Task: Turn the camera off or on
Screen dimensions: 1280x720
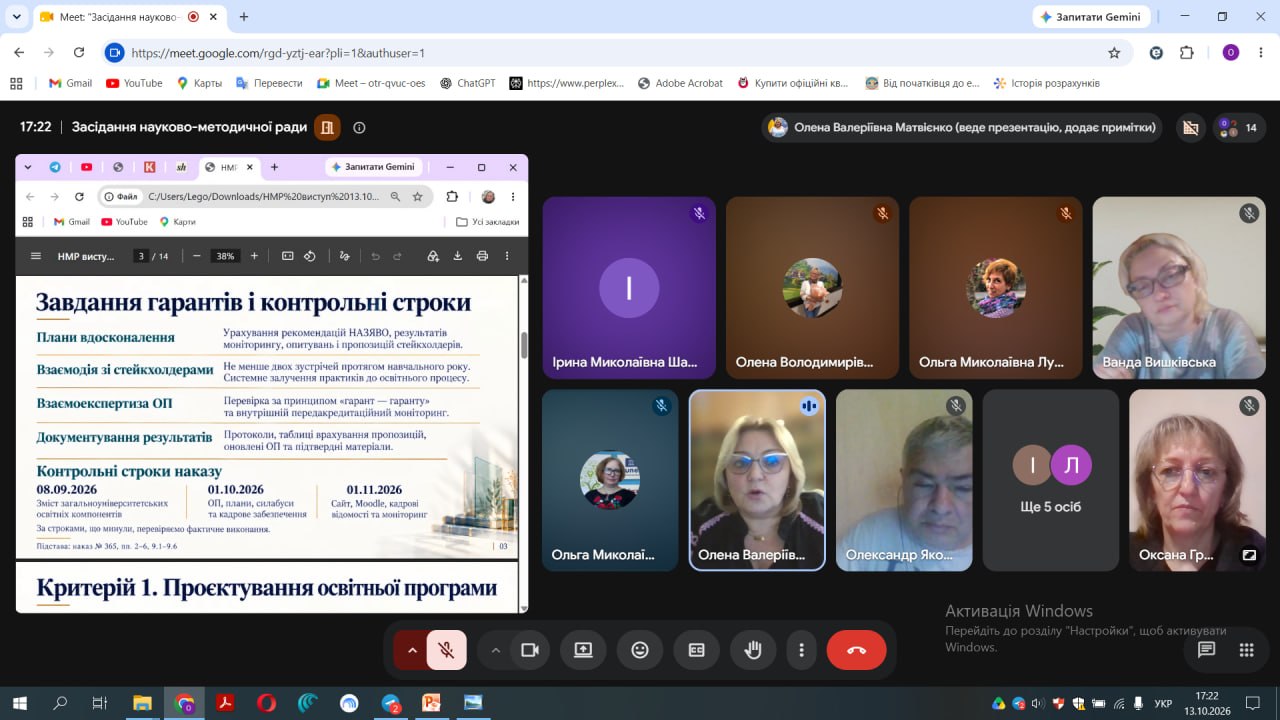Action: (x=529, y=650)
